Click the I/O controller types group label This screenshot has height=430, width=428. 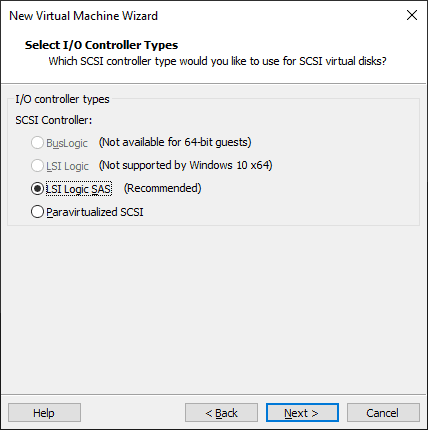click(x=62, y=99)
